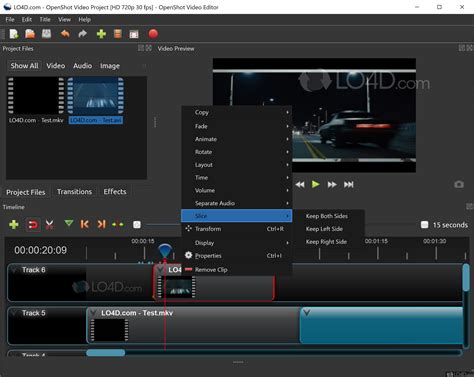Click the red Export Video button
474x377 pixels.
point(153,34)
